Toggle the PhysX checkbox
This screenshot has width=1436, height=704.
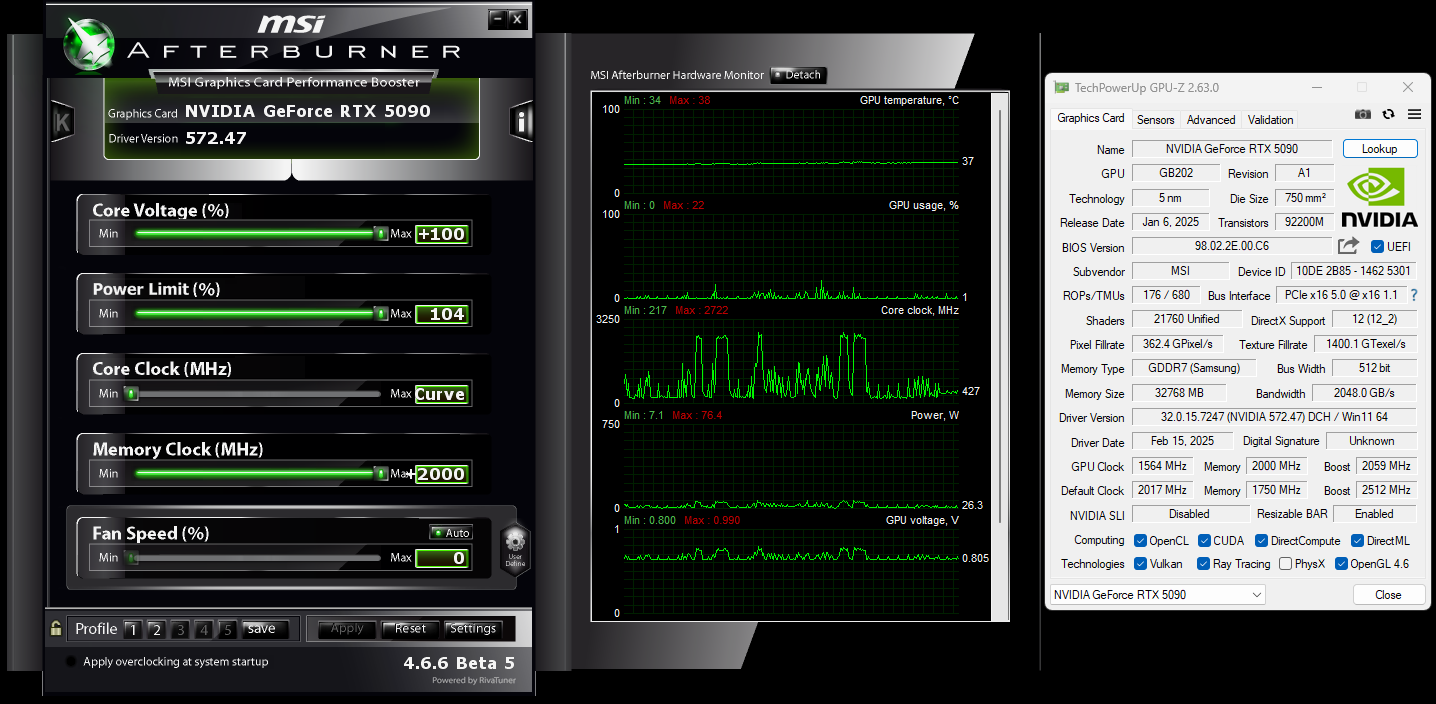tap(1285, 564)
